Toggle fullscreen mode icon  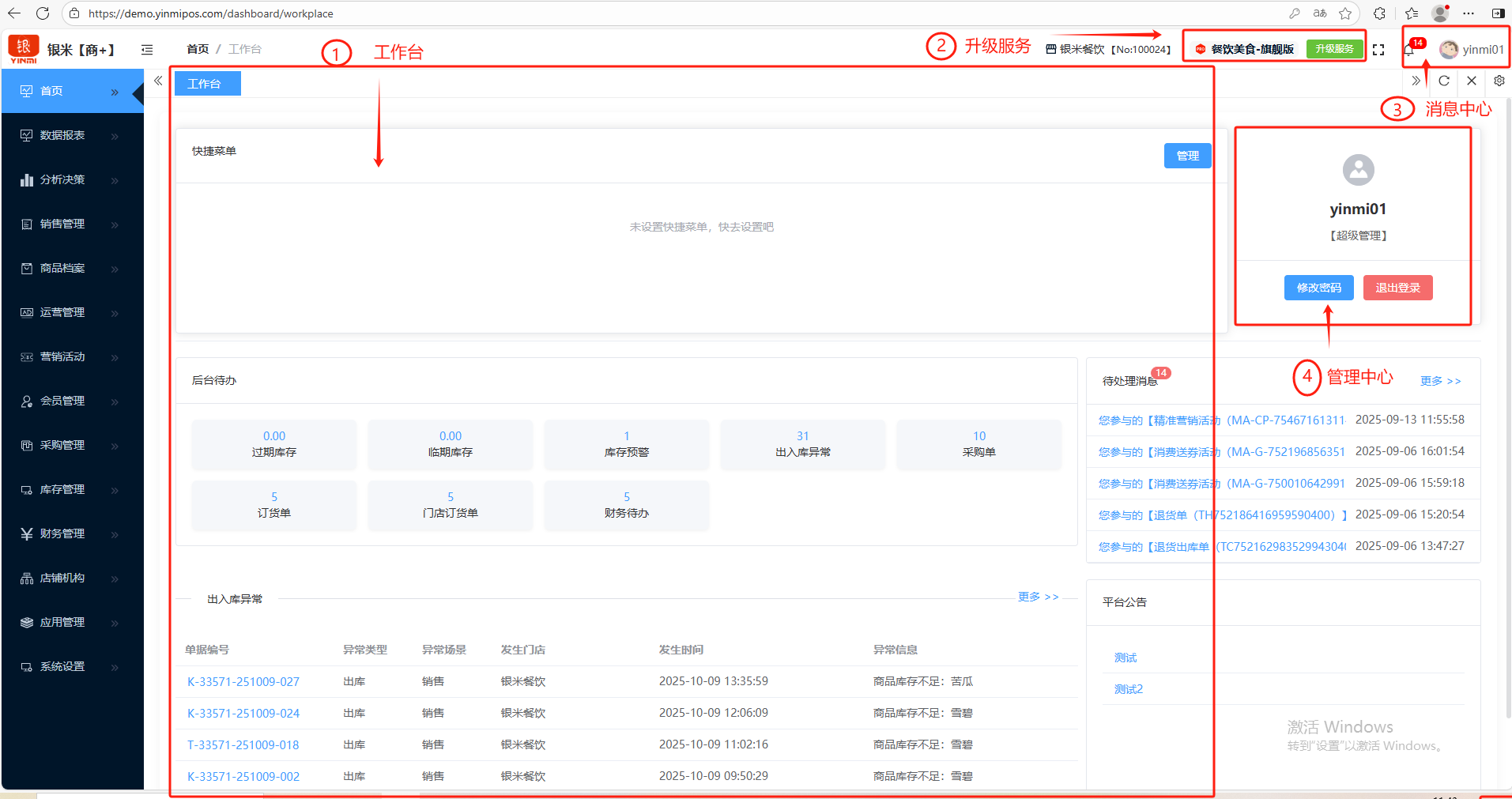[x=1378, y=50]
